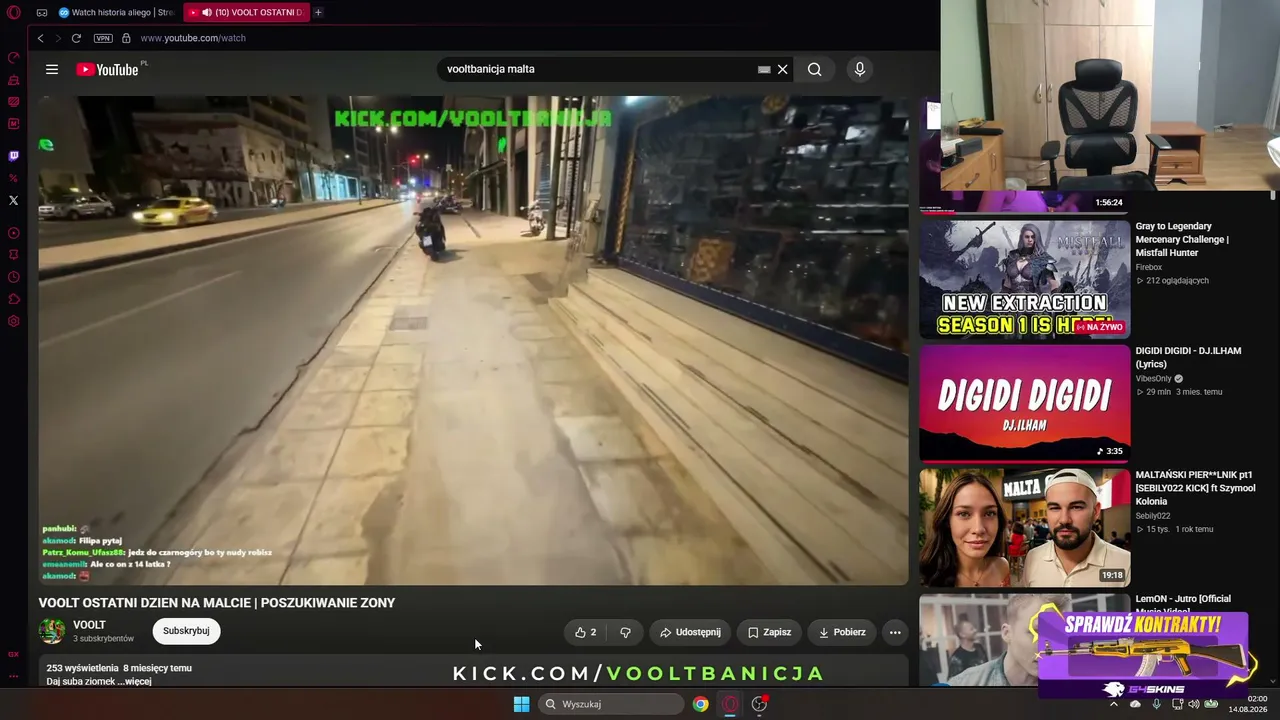The width and height of the screenshot is (1280, 720).
Task: Dislike the video with thumbs down
Action: pyautogui.click(x=625, y=632)
